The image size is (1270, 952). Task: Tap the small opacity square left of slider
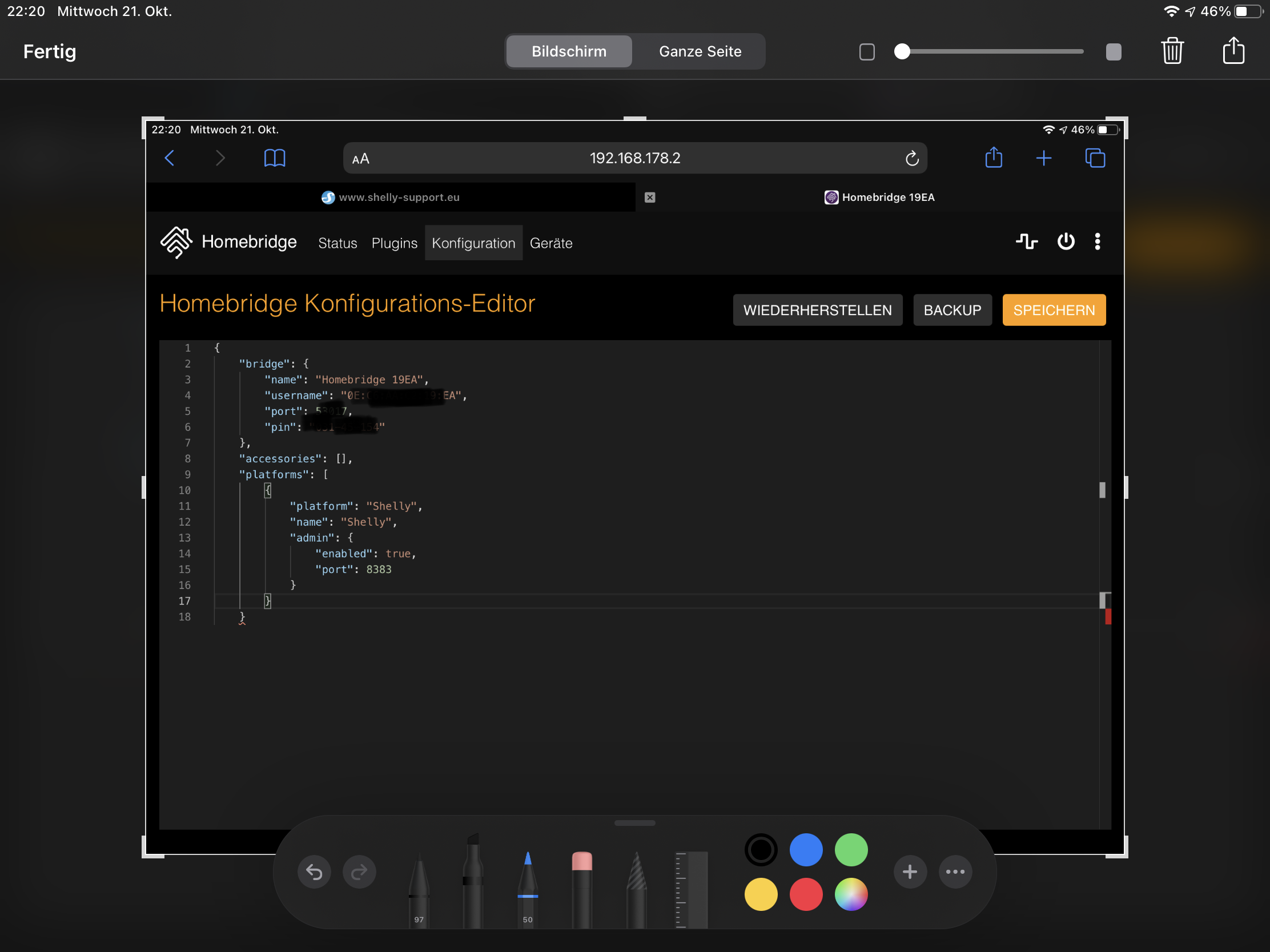[x=866, y=51]
